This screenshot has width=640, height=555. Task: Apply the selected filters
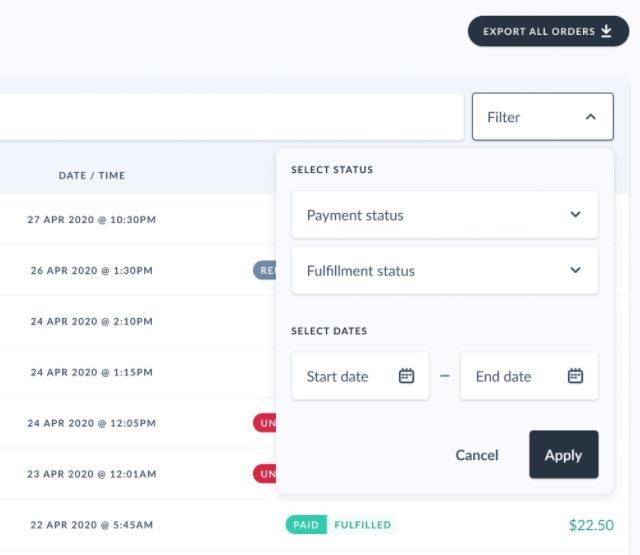tap(563, 455)
